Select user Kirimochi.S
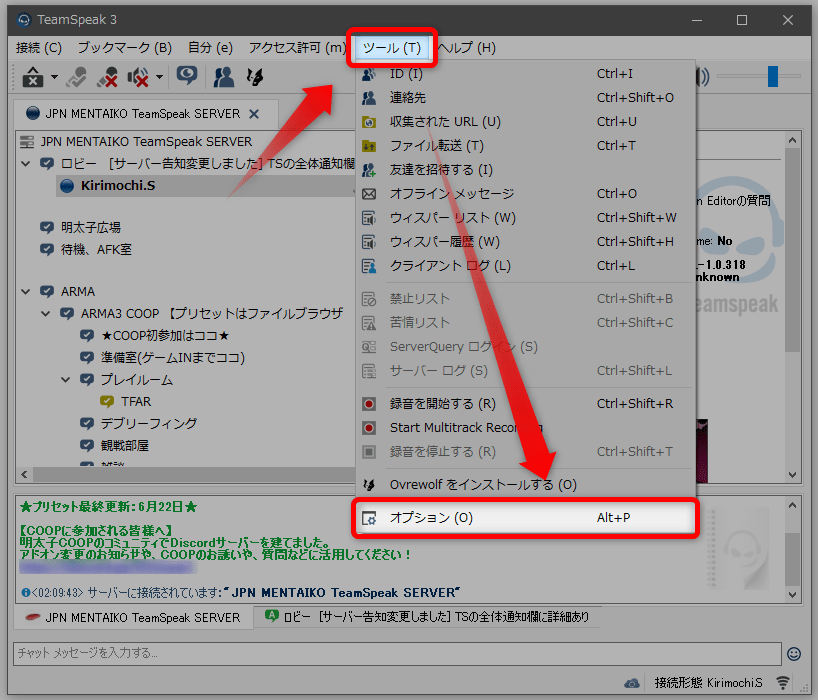 pos(118,186)
